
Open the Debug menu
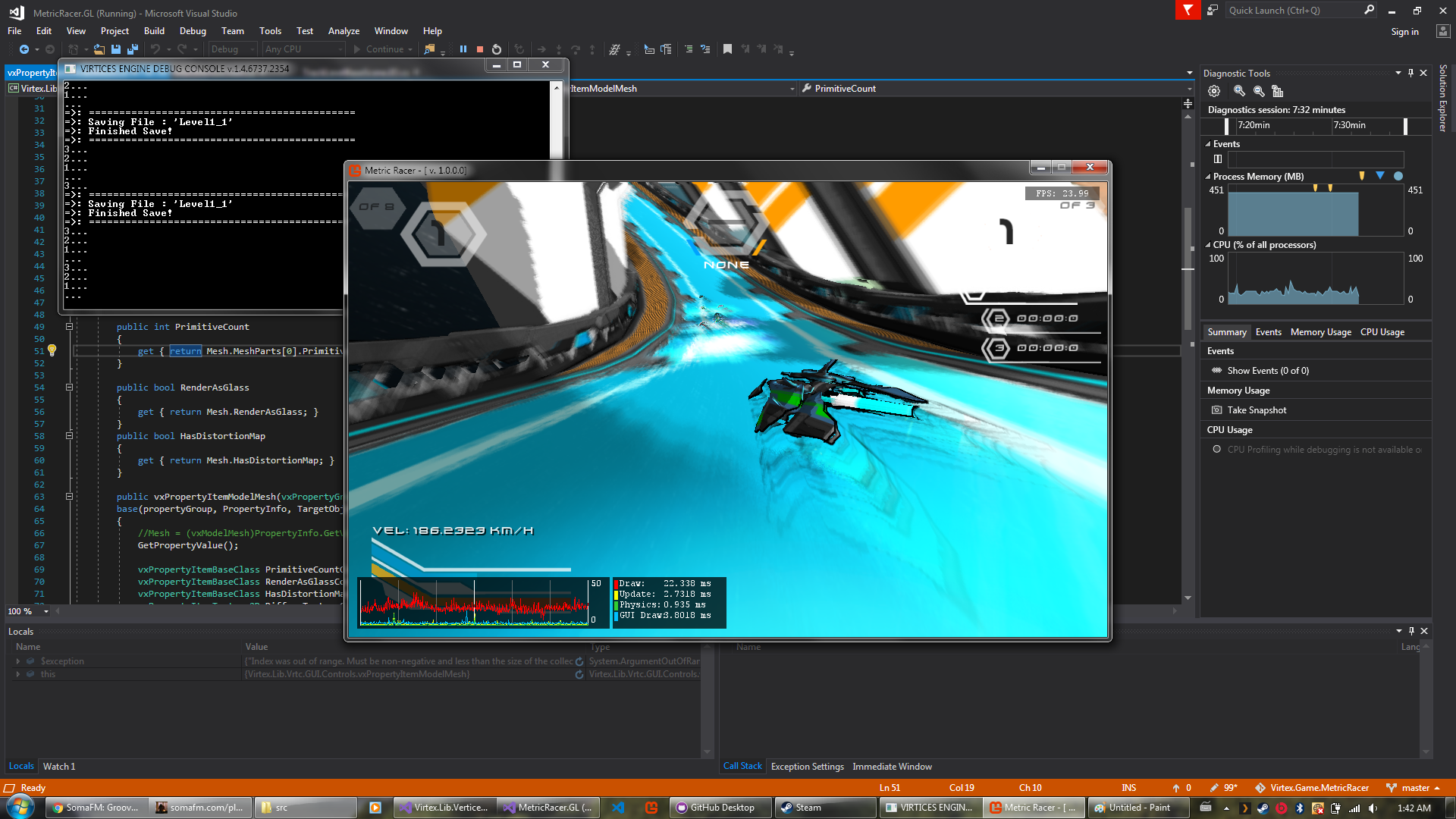[x=193, y=31]
